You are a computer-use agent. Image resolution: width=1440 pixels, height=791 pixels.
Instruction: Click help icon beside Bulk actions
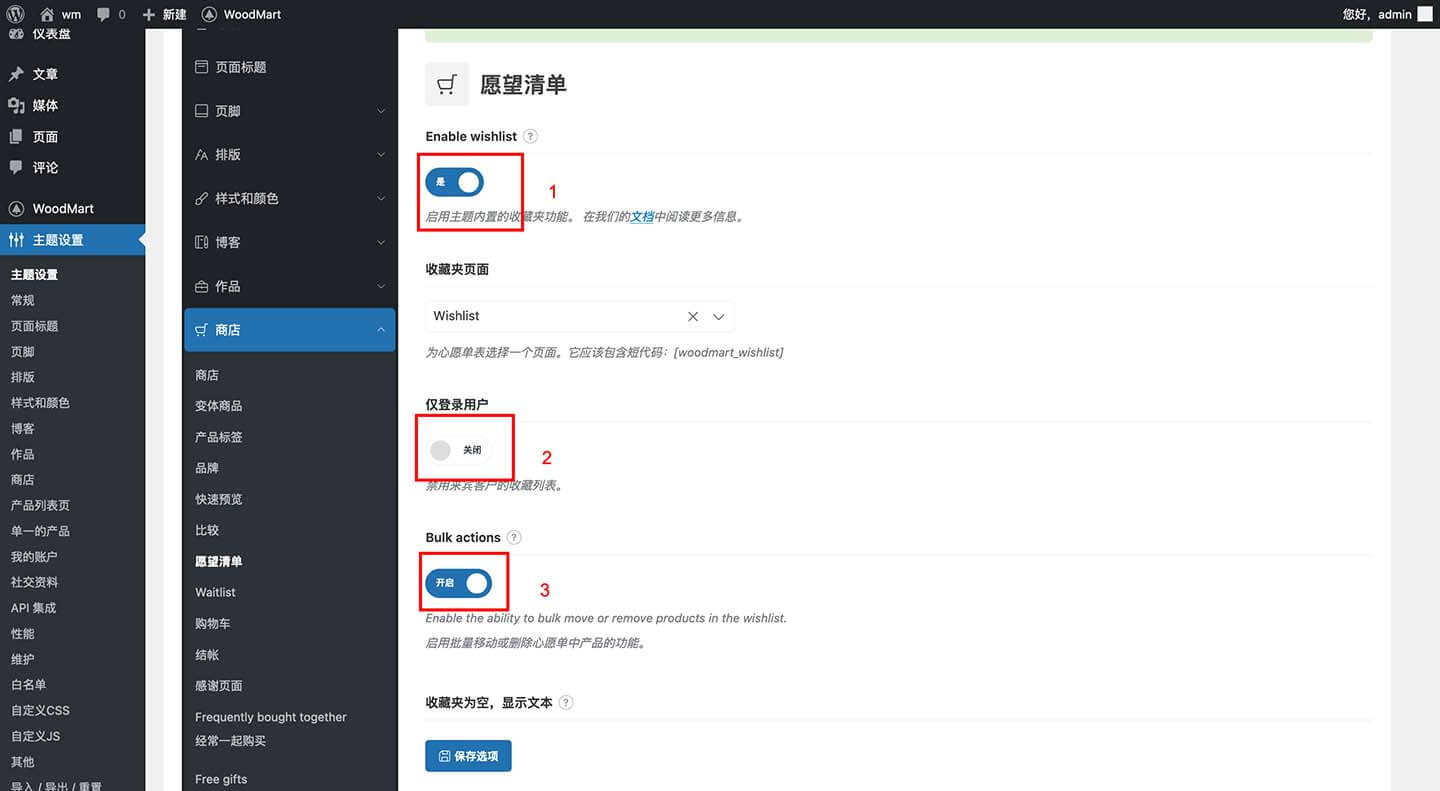(514, 537)
